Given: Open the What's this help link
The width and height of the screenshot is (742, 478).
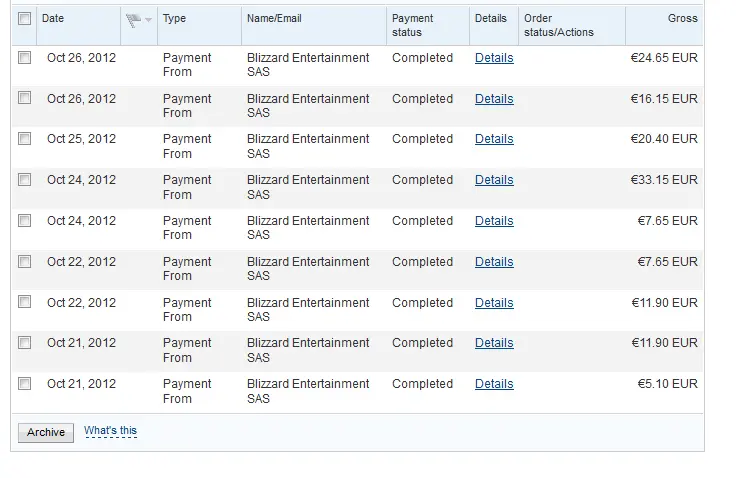Looking at the screenshot, I should click(110, 431).
